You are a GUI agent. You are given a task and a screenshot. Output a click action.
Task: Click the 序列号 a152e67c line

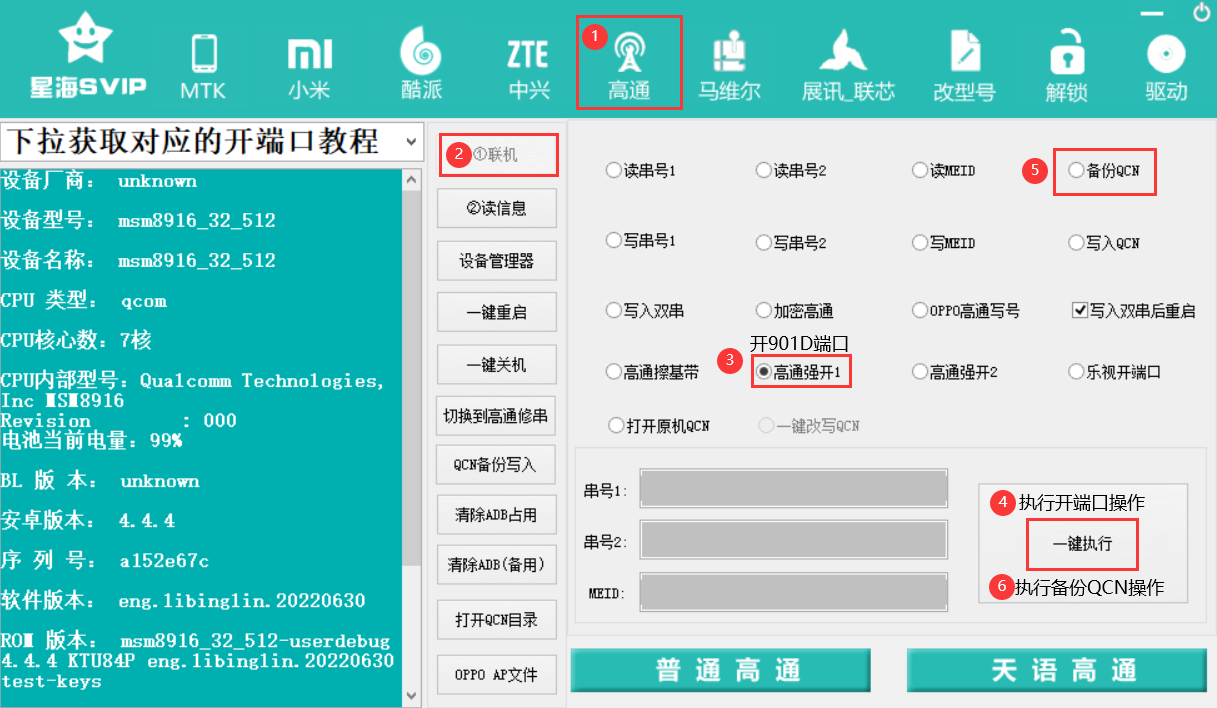coord(105,561)
